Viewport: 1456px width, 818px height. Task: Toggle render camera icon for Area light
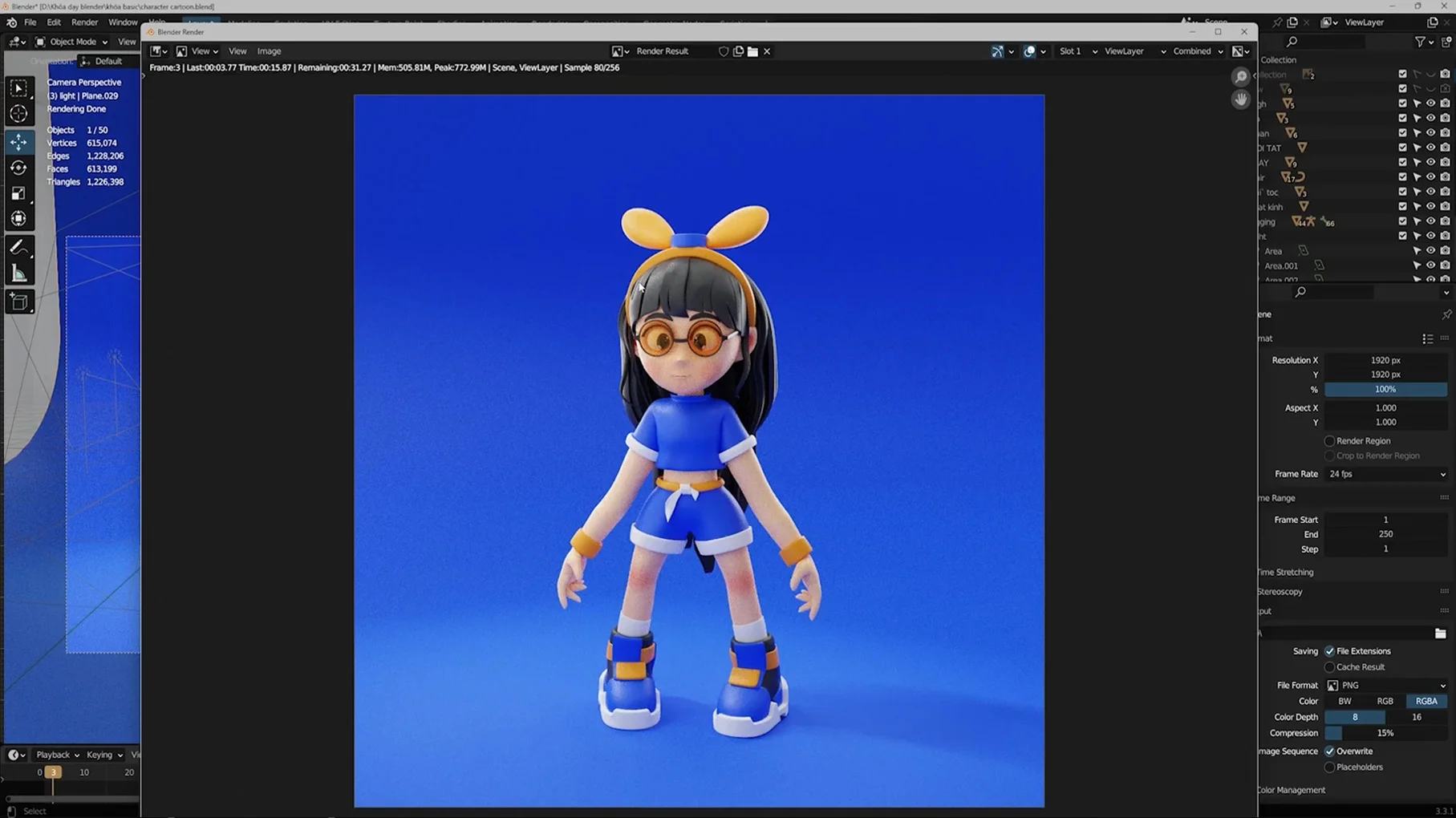click(x=1445, y=251)
